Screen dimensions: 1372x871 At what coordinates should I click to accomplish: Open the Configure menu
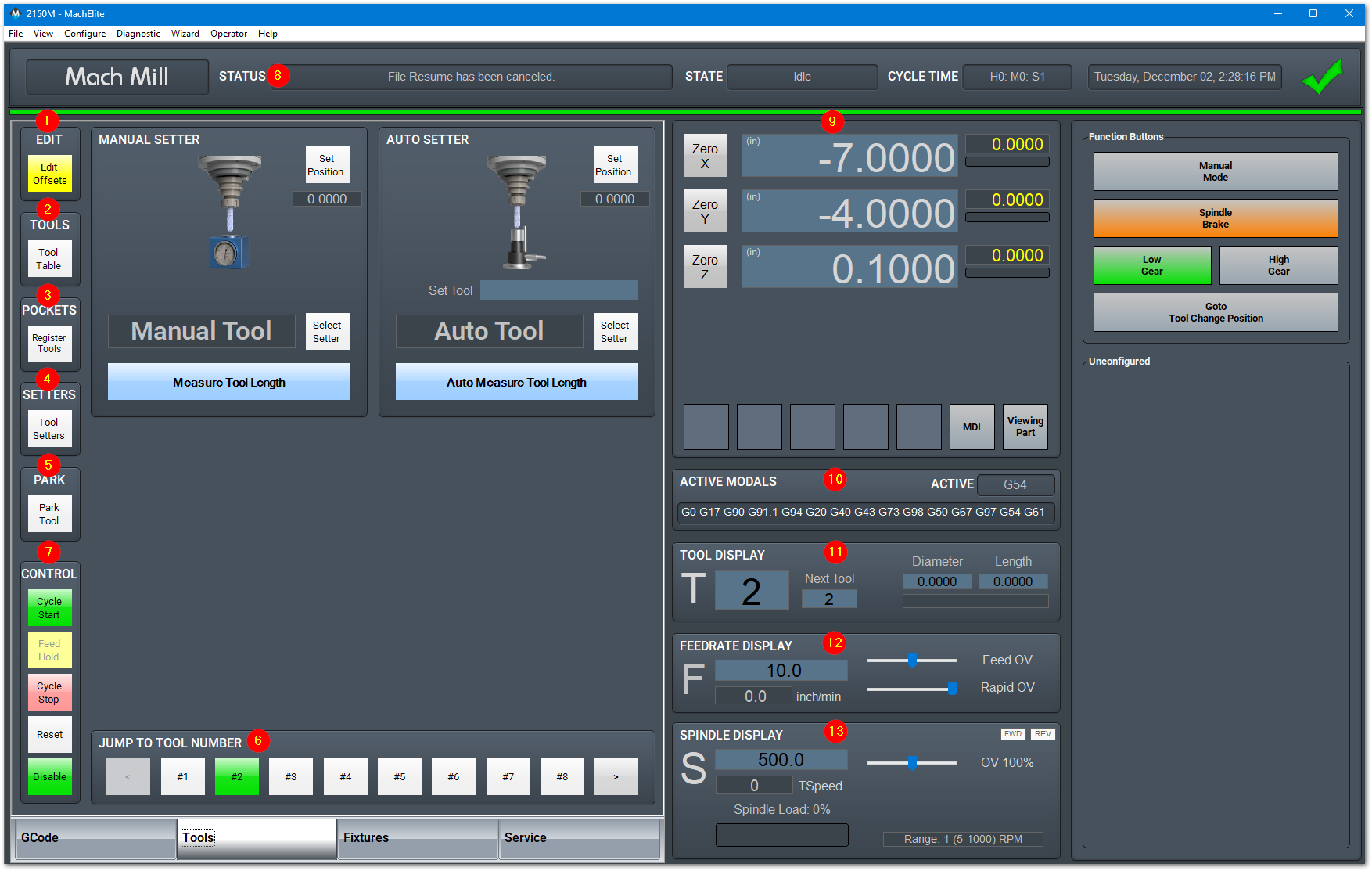[84, 34]
